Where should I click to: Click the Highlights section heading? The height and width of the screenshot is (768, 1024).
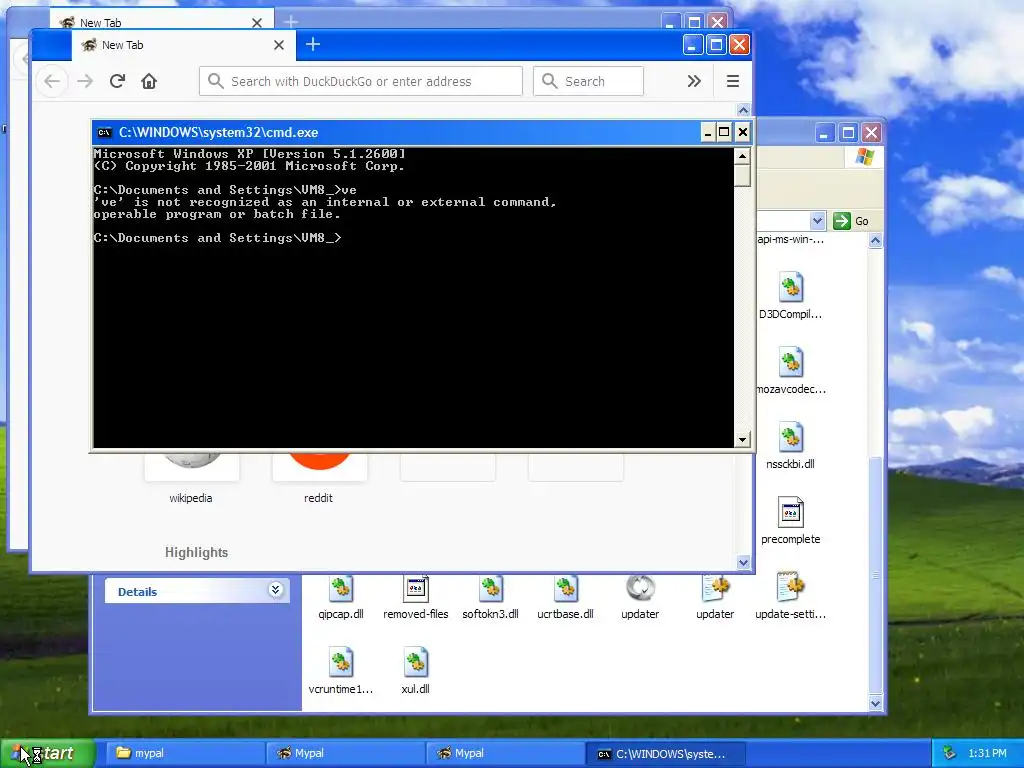(x=197, y=552)
